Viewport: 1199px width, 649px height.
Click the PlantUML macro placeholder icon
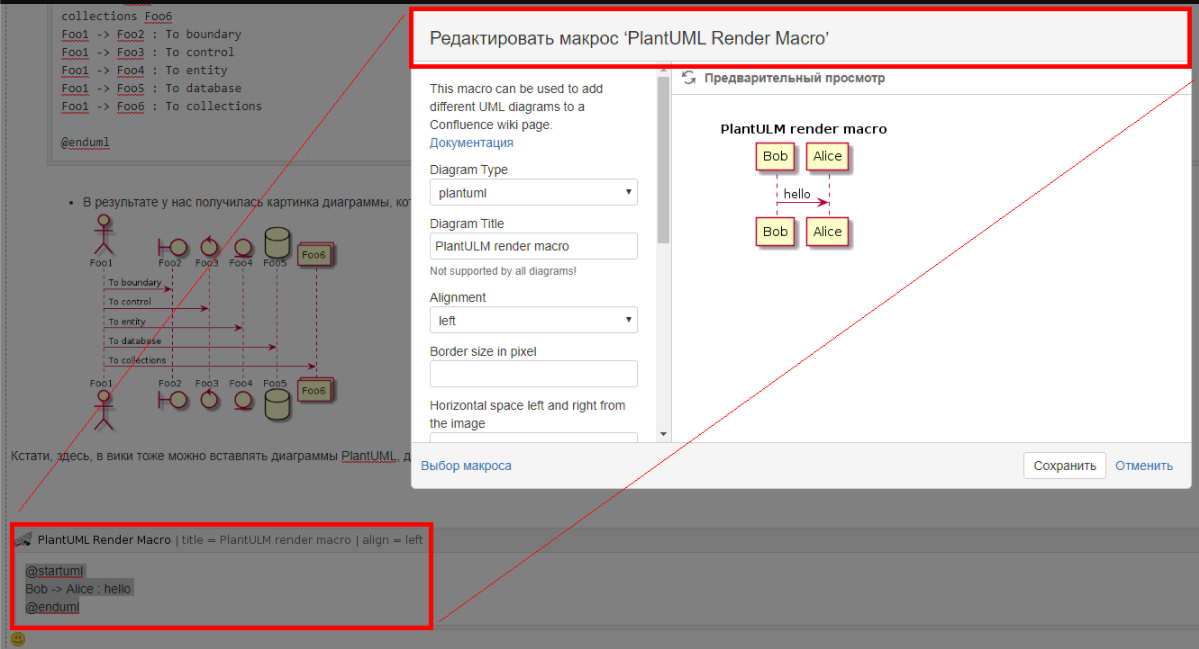pos(24,540)
